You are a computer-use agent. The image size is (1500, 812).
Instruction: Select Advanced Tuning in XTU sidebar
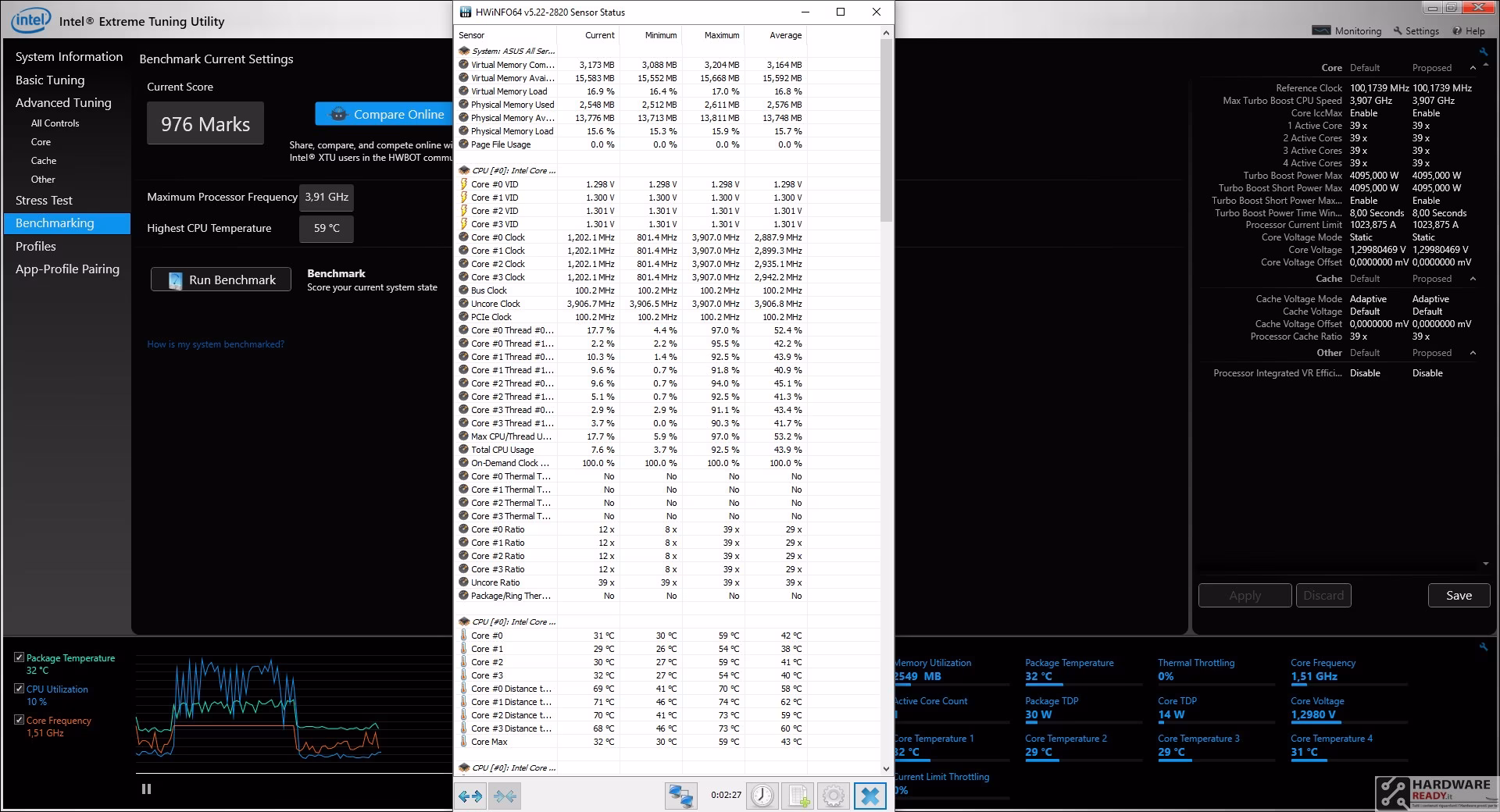[x=63, y=103]
